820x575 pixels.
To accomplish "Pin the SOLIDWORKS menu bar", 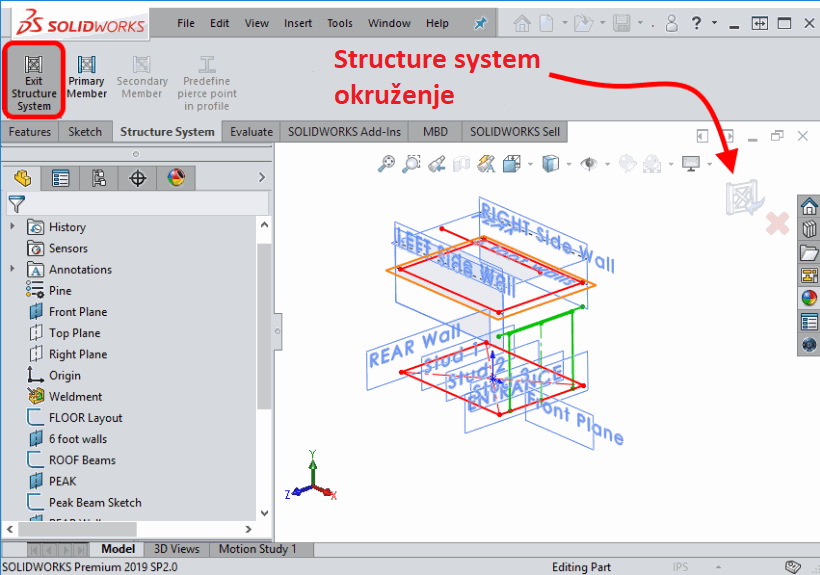I will click(480, 23).
